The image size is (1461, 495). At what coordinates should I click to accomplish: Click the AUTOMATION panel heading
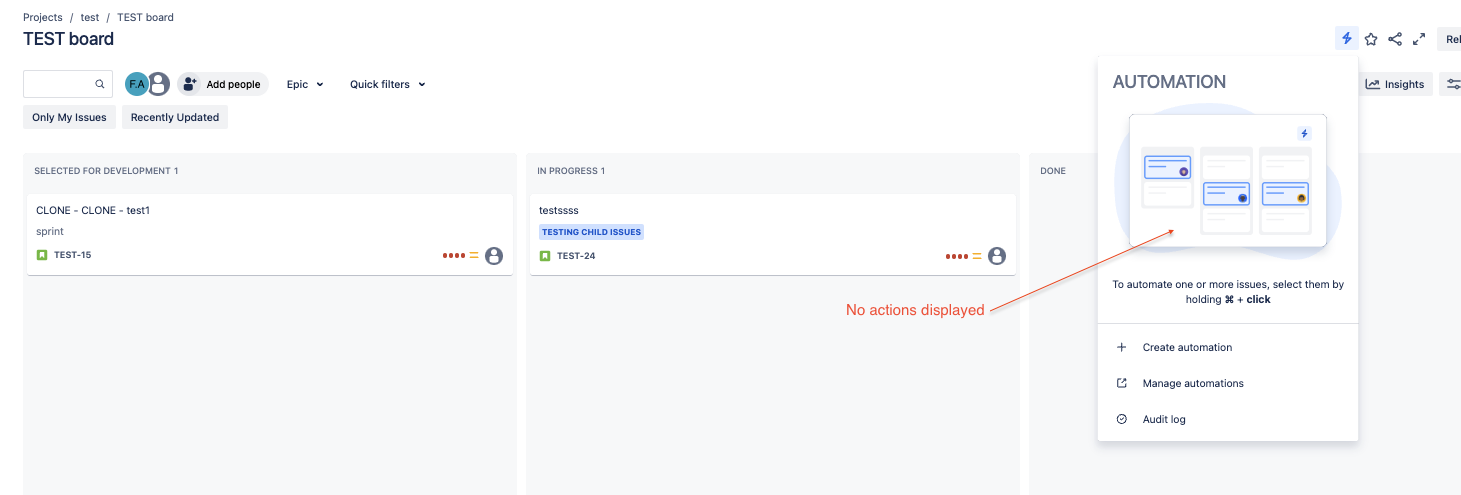point(1169,82)
